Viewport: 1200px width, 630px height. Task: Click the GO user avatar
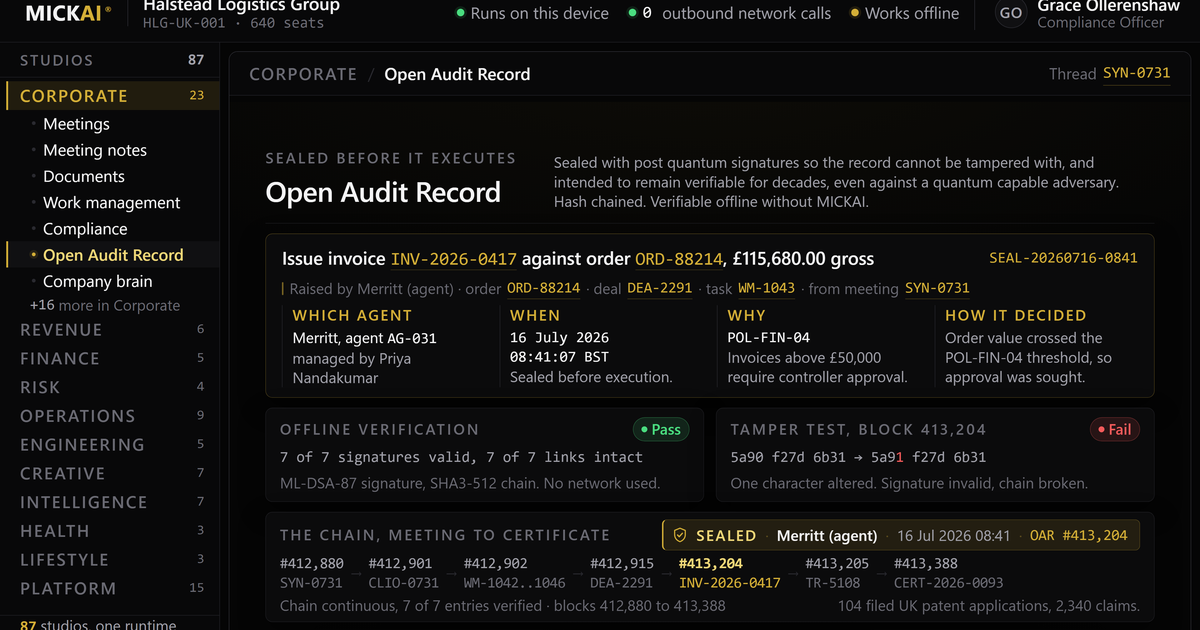pyautogui.click(x=1011, y=13)
